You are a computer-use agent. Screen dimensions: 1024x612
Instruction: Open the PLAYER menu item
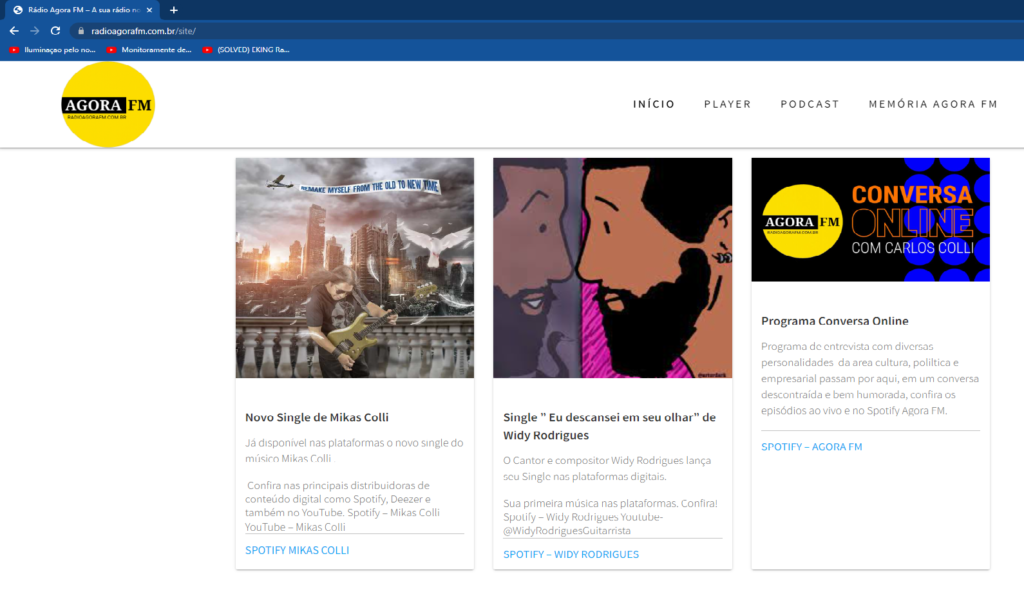[727, 104]
